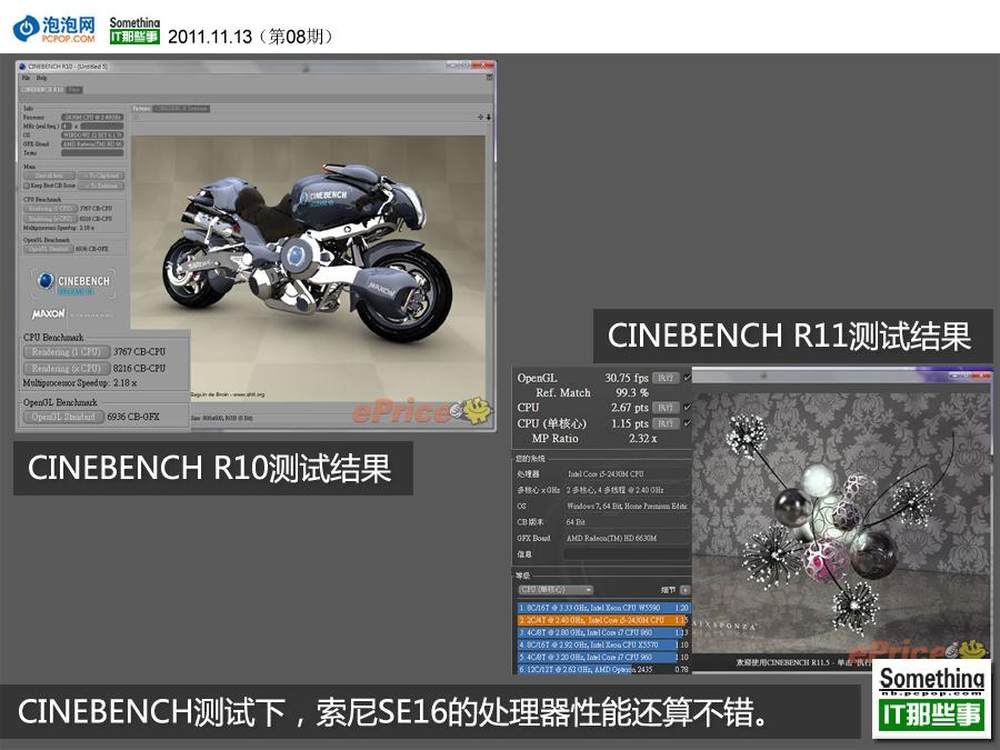Toggle the OpenGL test checkbox in R11
Viewport: 1000px width, 750px height.
[x=687, y=378]
